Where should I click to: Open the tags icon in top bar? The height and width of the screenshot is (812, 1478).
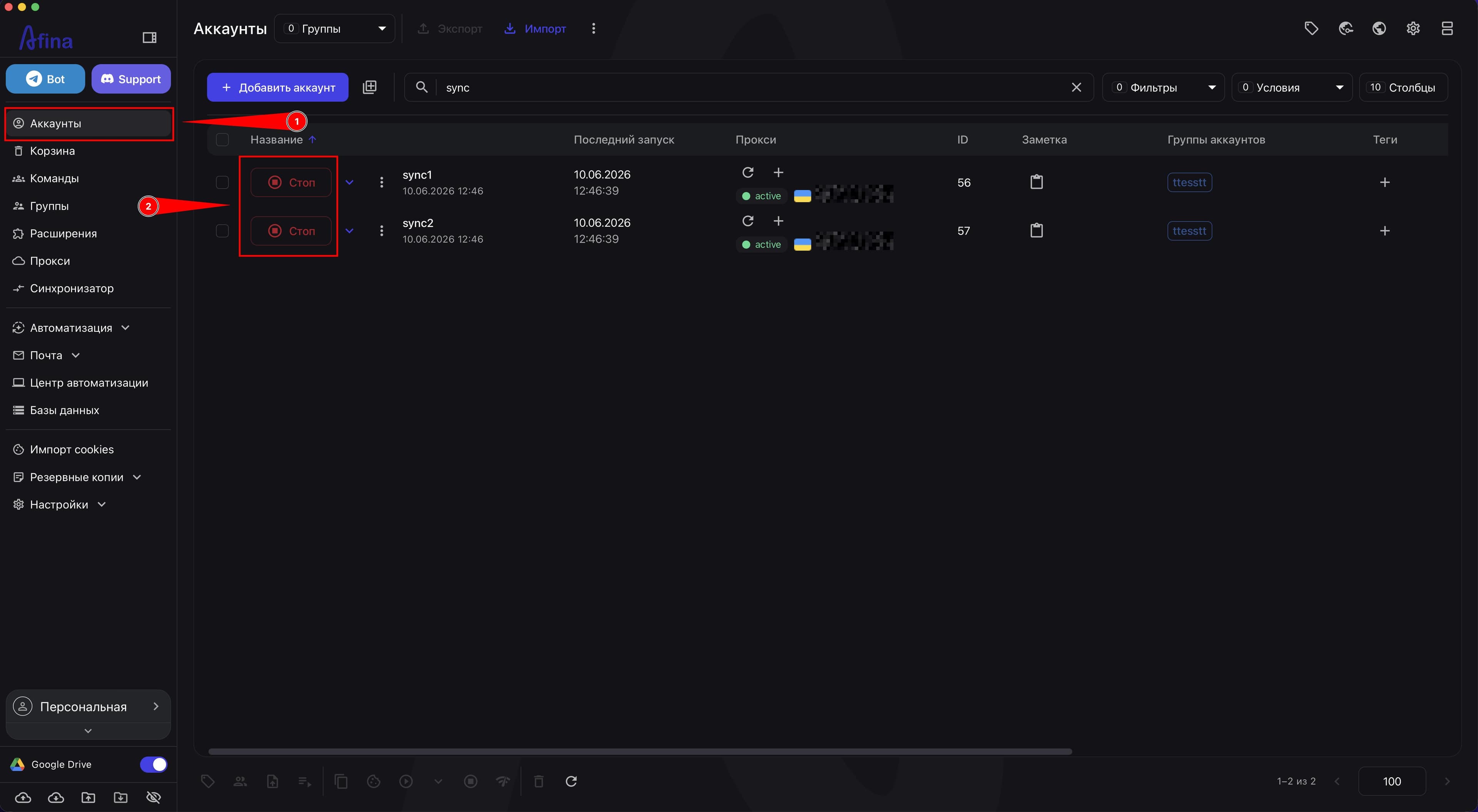point(1311,29)
